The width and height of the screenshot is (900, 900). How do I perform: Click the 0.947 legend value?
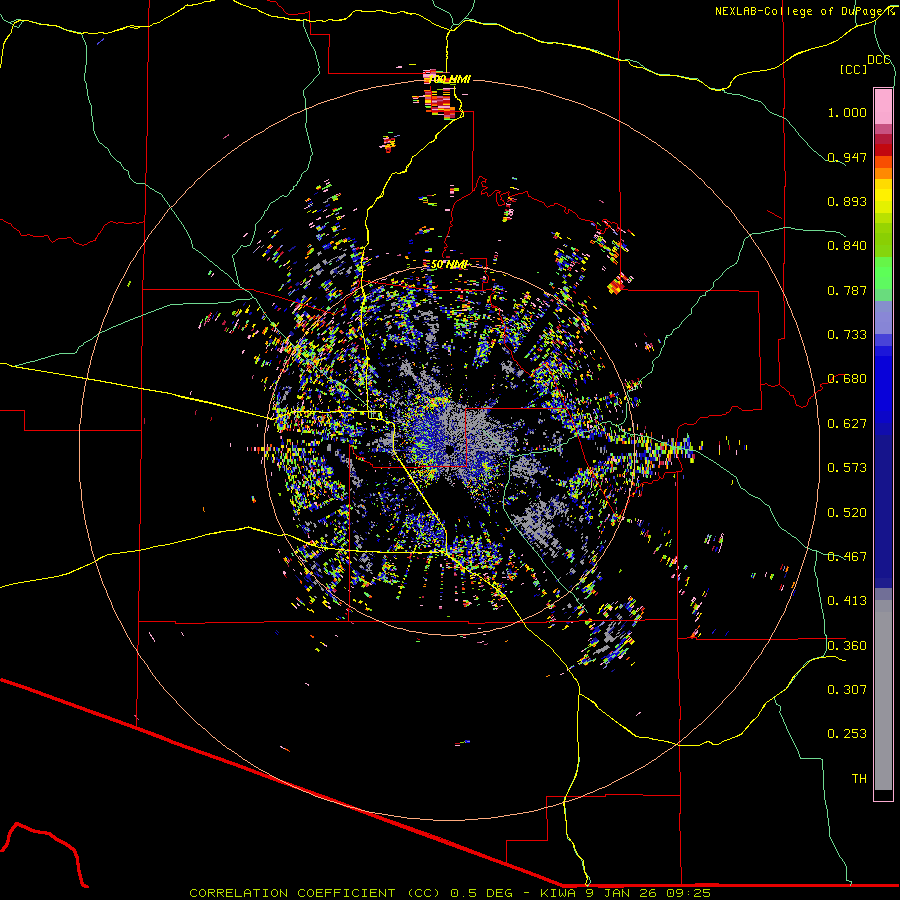(x=847, y=157)
